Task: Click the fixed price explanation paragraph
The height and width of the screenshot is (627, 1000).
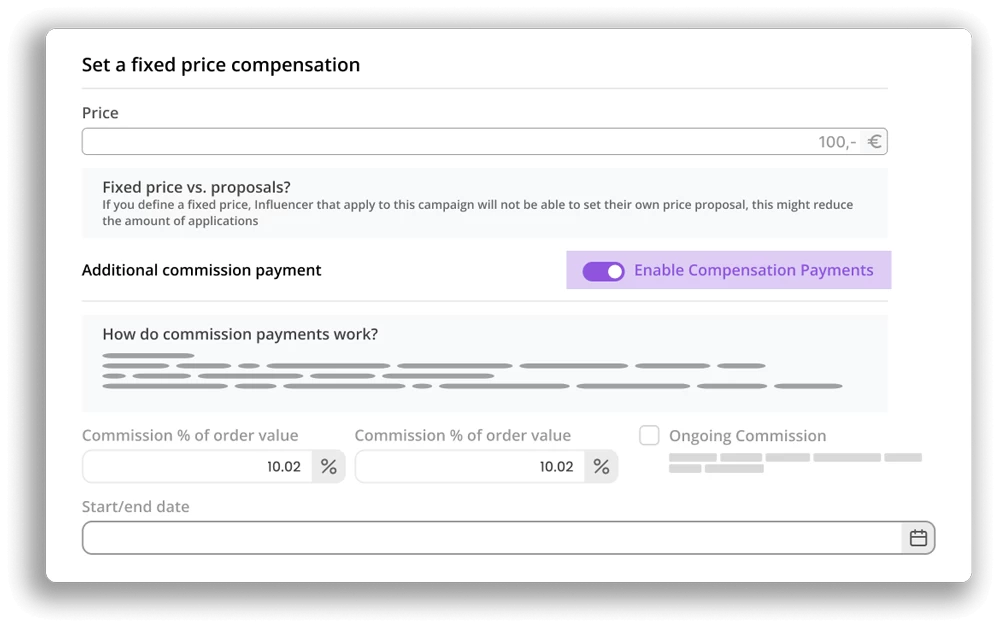Action: pyautogui.click(x=478, y=212)
